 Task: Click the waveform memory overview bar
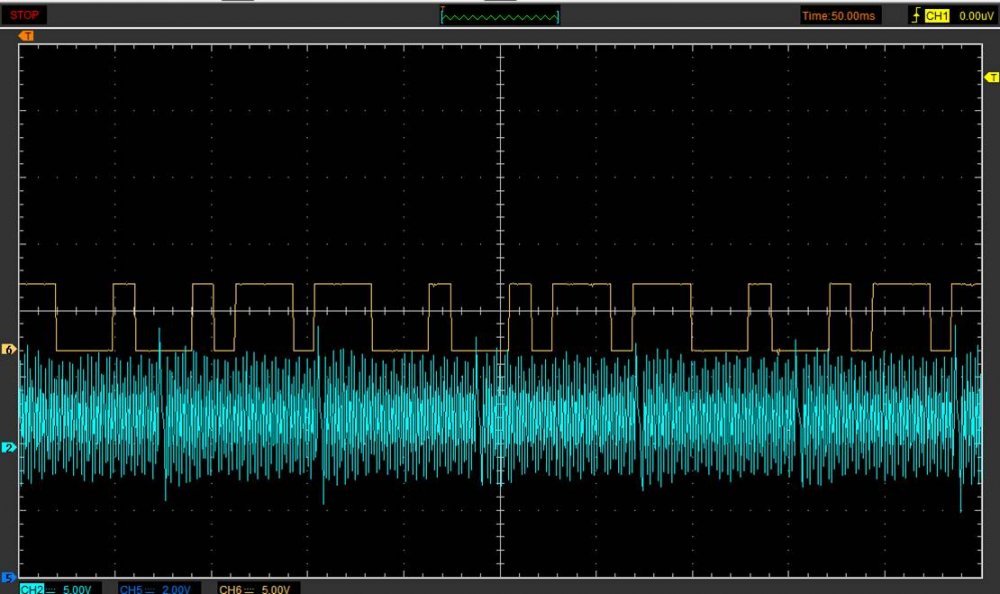tap(500, 16)
